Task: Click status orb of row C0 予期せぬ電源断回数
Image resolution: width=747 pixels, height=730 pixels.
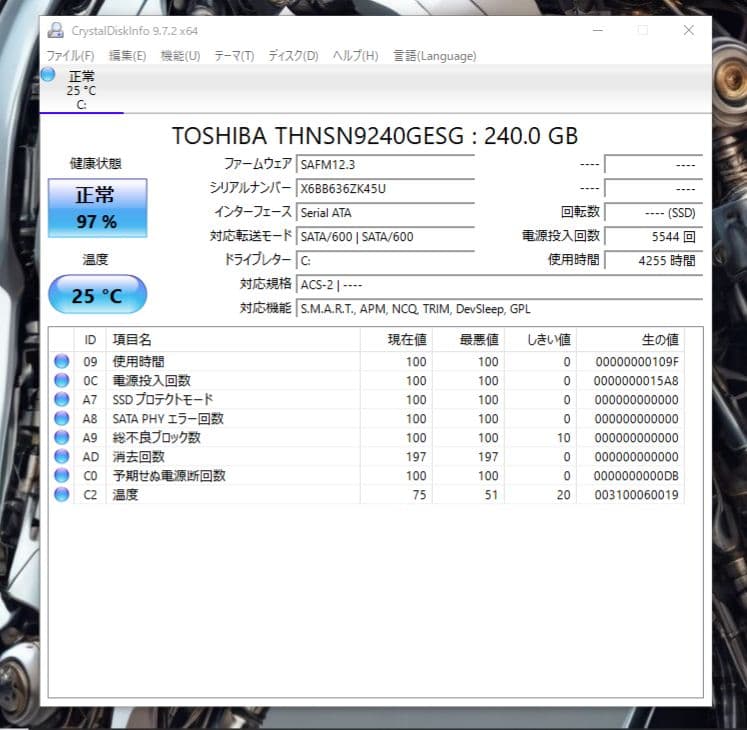Action: coord(61,476)
